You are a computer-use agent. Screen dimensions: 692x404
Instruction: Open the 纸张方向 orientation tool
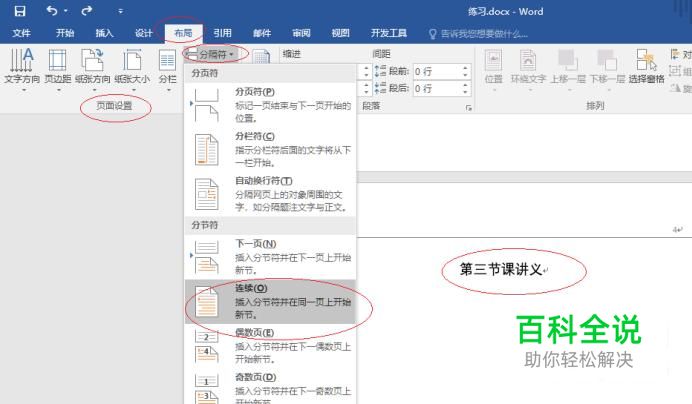pyautogui.click(x=92, y=68)
